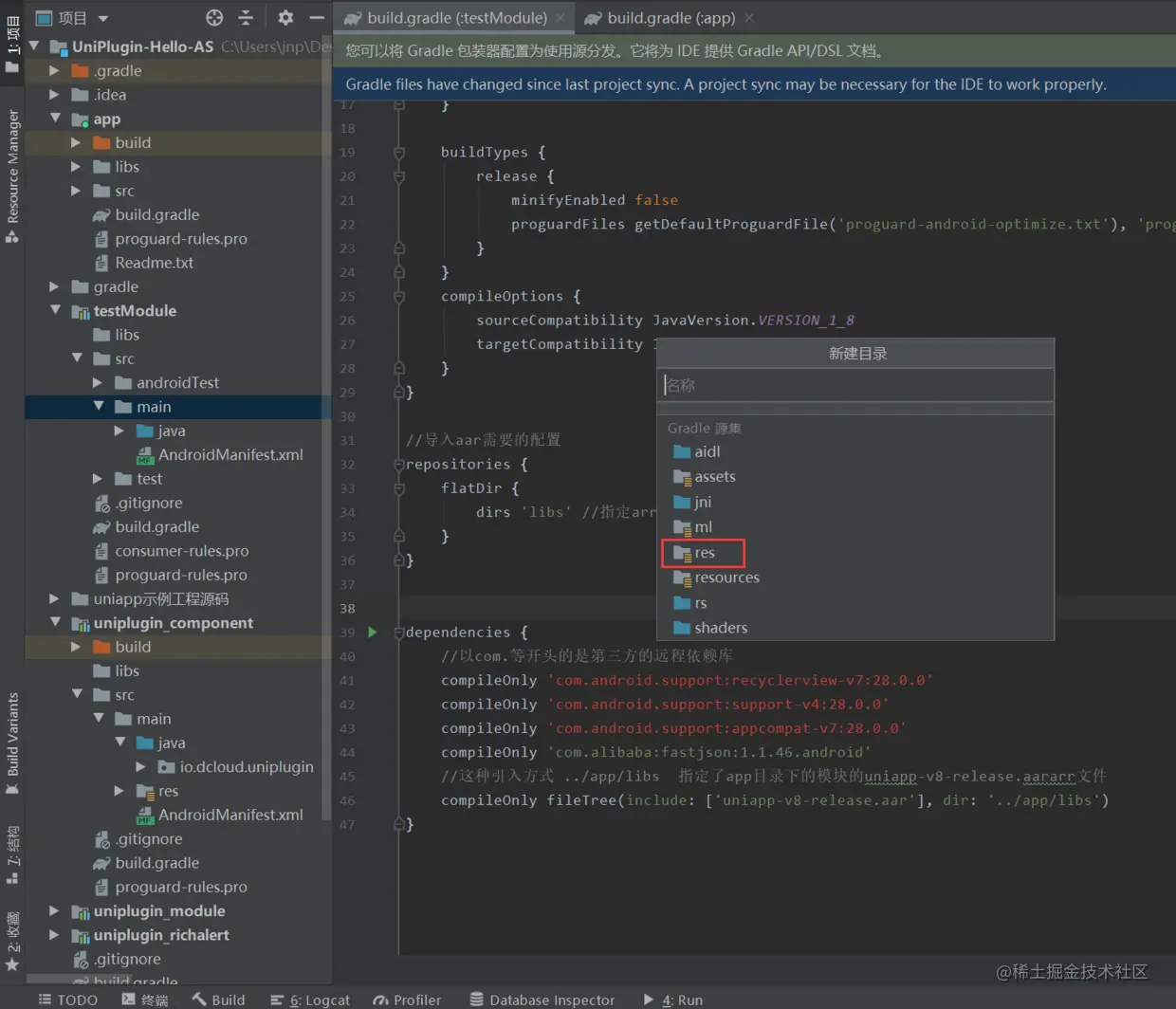Screen dimensions: 1176x1009
Task: Click the directory name input field
Action: point(855,385)
